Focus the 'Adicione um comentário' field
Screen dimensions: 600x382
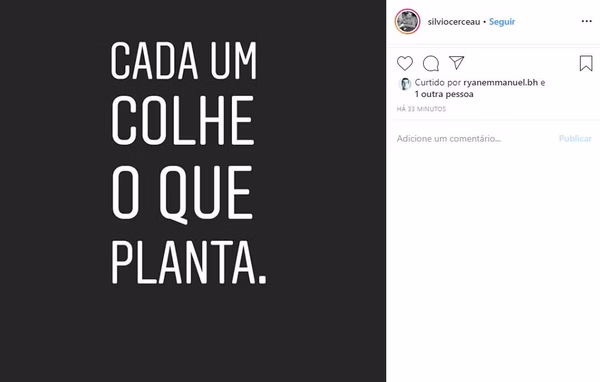[474, 139]
